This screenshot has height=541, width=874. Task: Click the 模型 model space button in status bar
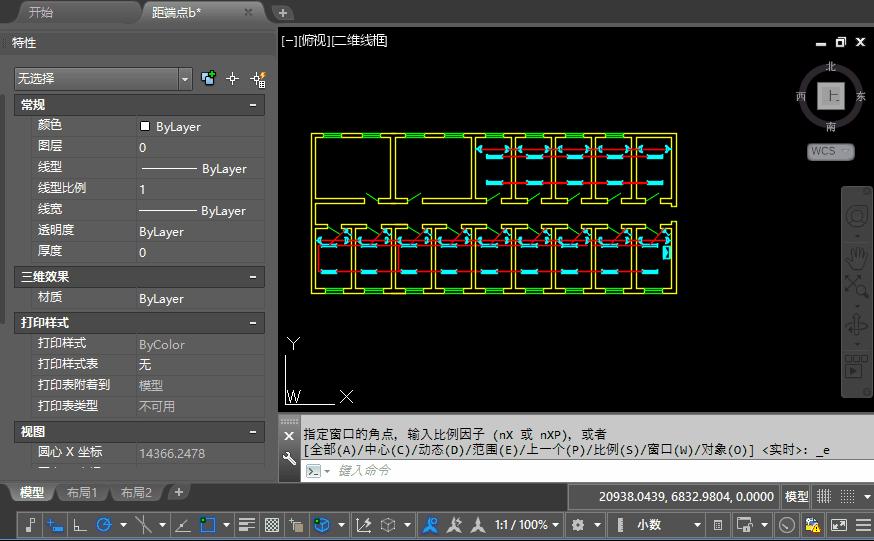(796, 496)
